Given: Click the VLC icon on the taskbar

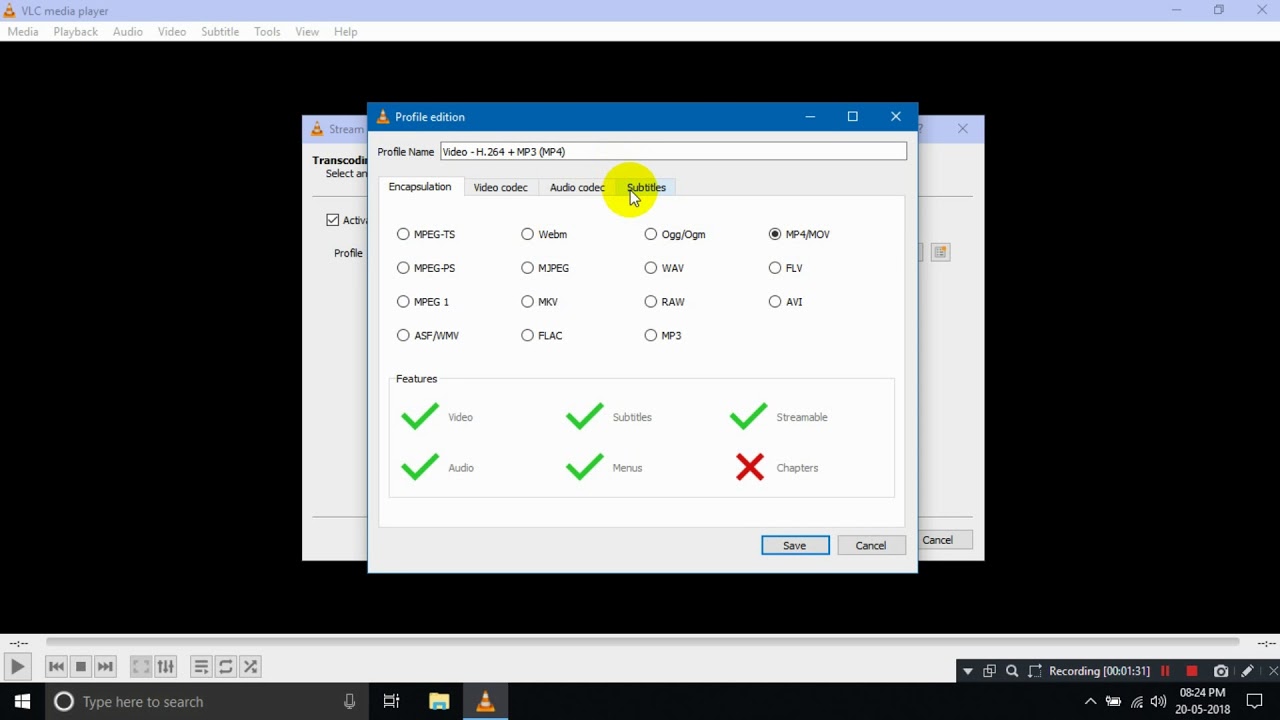Looking at the screenshot, I should [x=485, y=701].
